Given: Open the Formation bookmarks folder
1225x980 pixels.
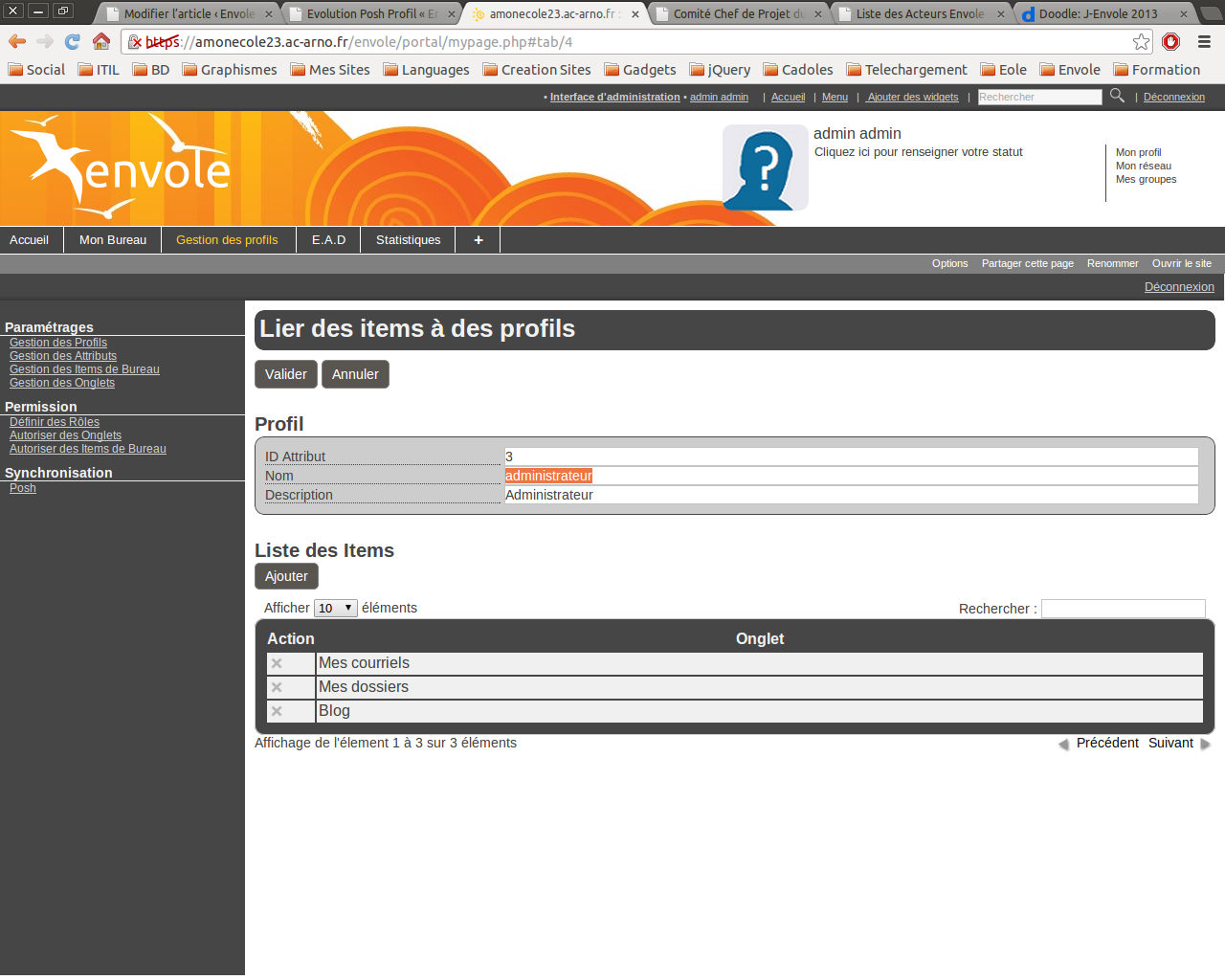Looking at the screenshot, I should (x=1156, y=70).
